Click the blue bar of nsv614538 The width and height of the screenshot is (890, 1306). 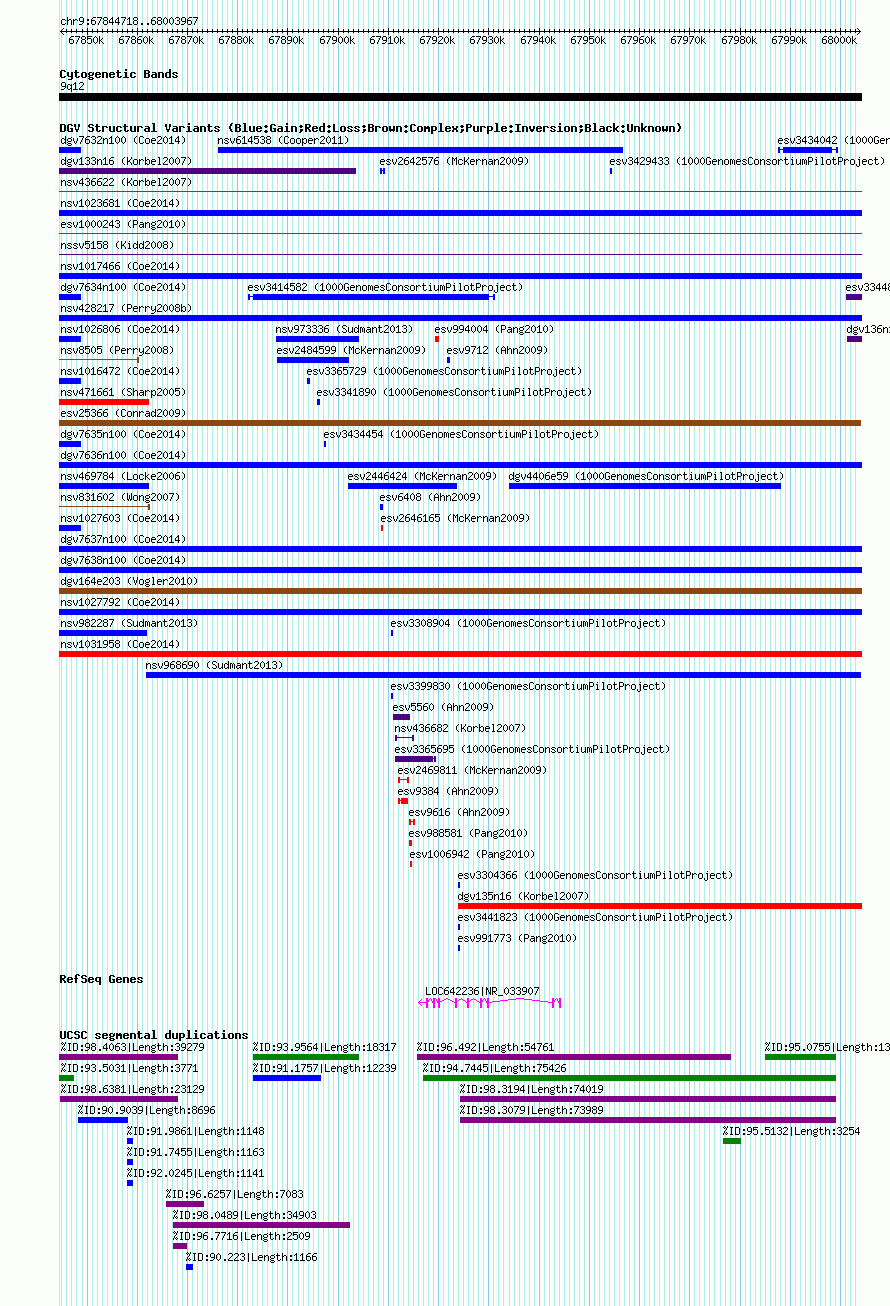coord(420,150)
